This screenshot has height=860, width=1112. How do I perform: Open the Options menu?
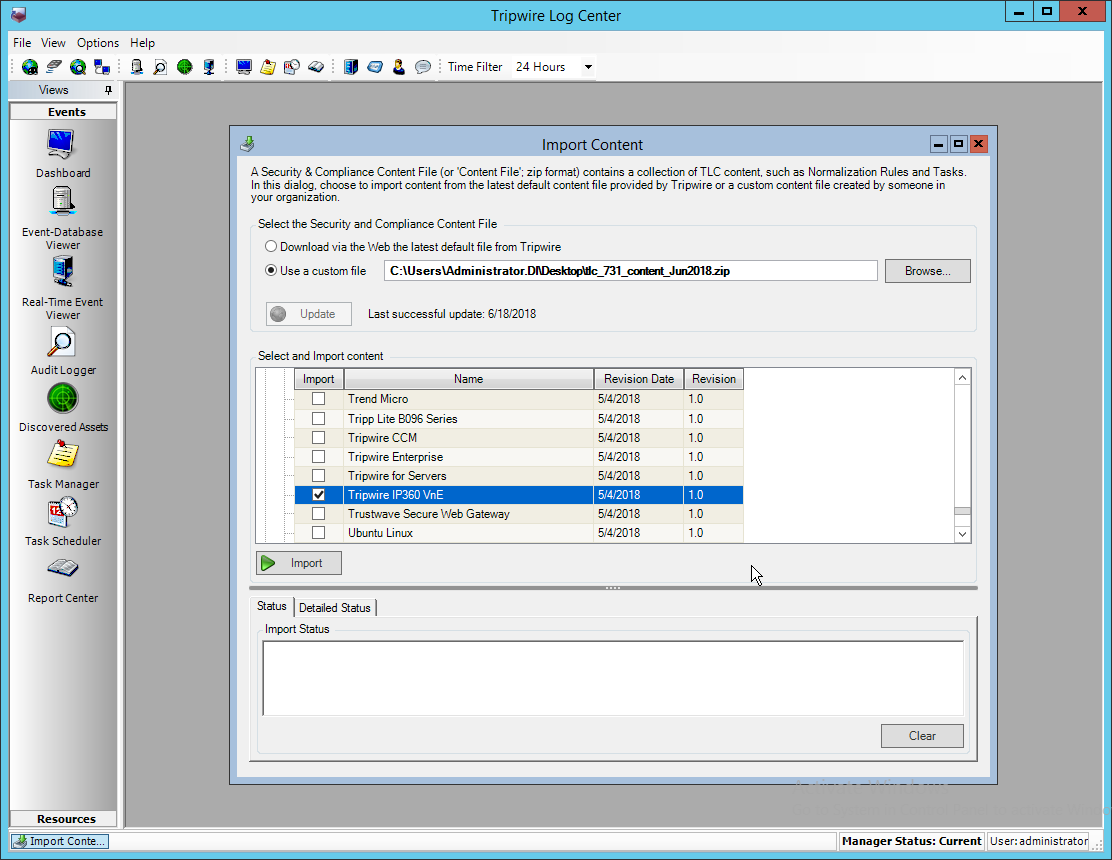tap(98, 43)
